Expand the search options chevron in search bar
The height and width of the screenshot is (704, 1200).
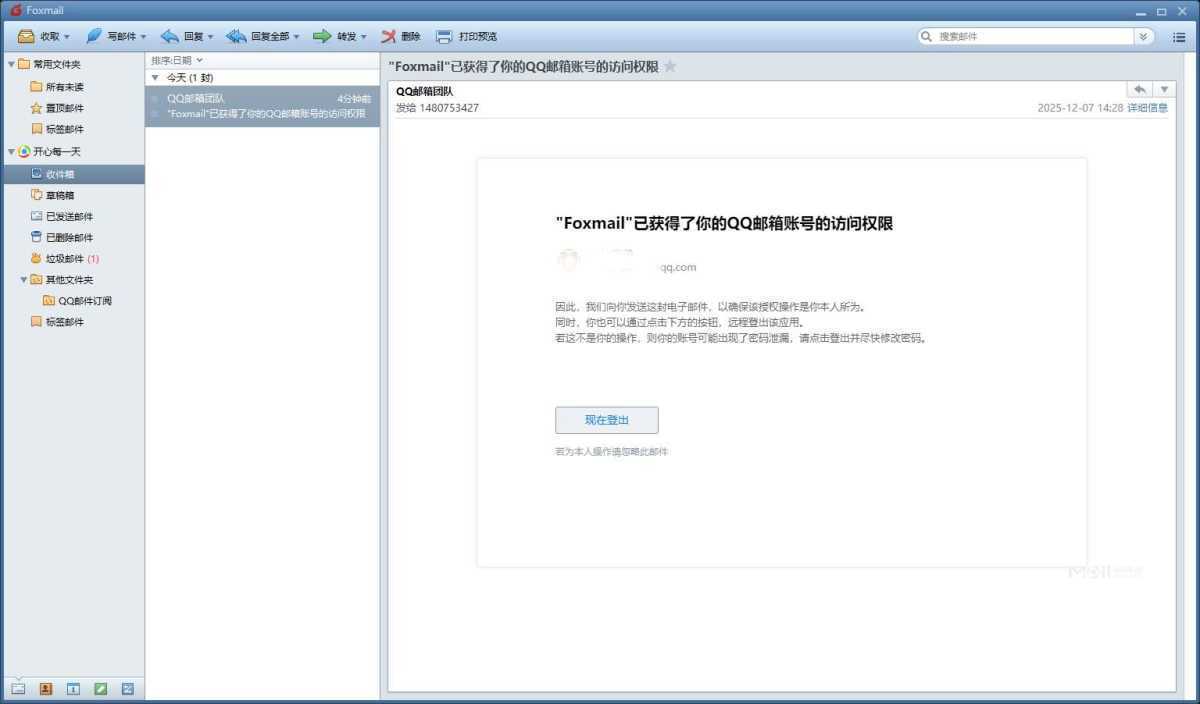(x=1142, y=36)
